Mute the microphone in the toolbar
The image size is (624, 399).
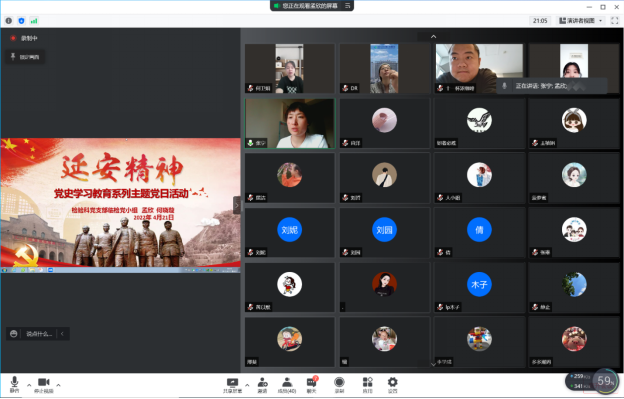point(14,385)
